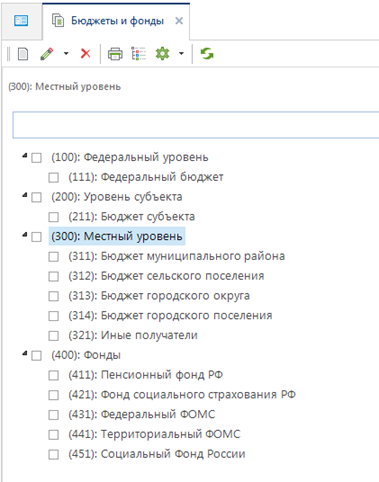The image size is (379, 482).
Task: Check the box for (431): Федеральный ФОМС
Action: point(53,415)
